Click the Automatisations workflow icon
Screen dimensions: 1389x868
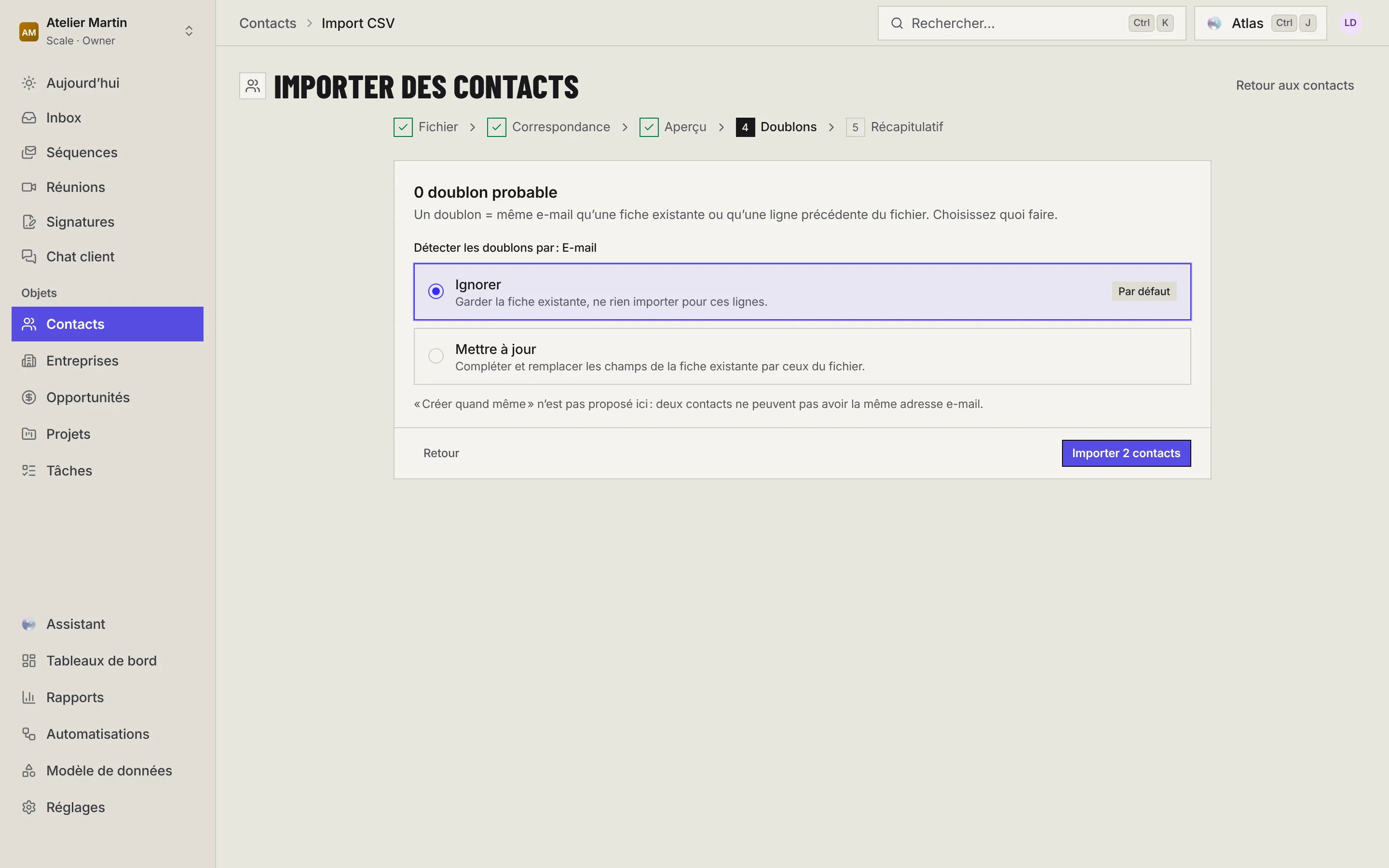point(29,734)
